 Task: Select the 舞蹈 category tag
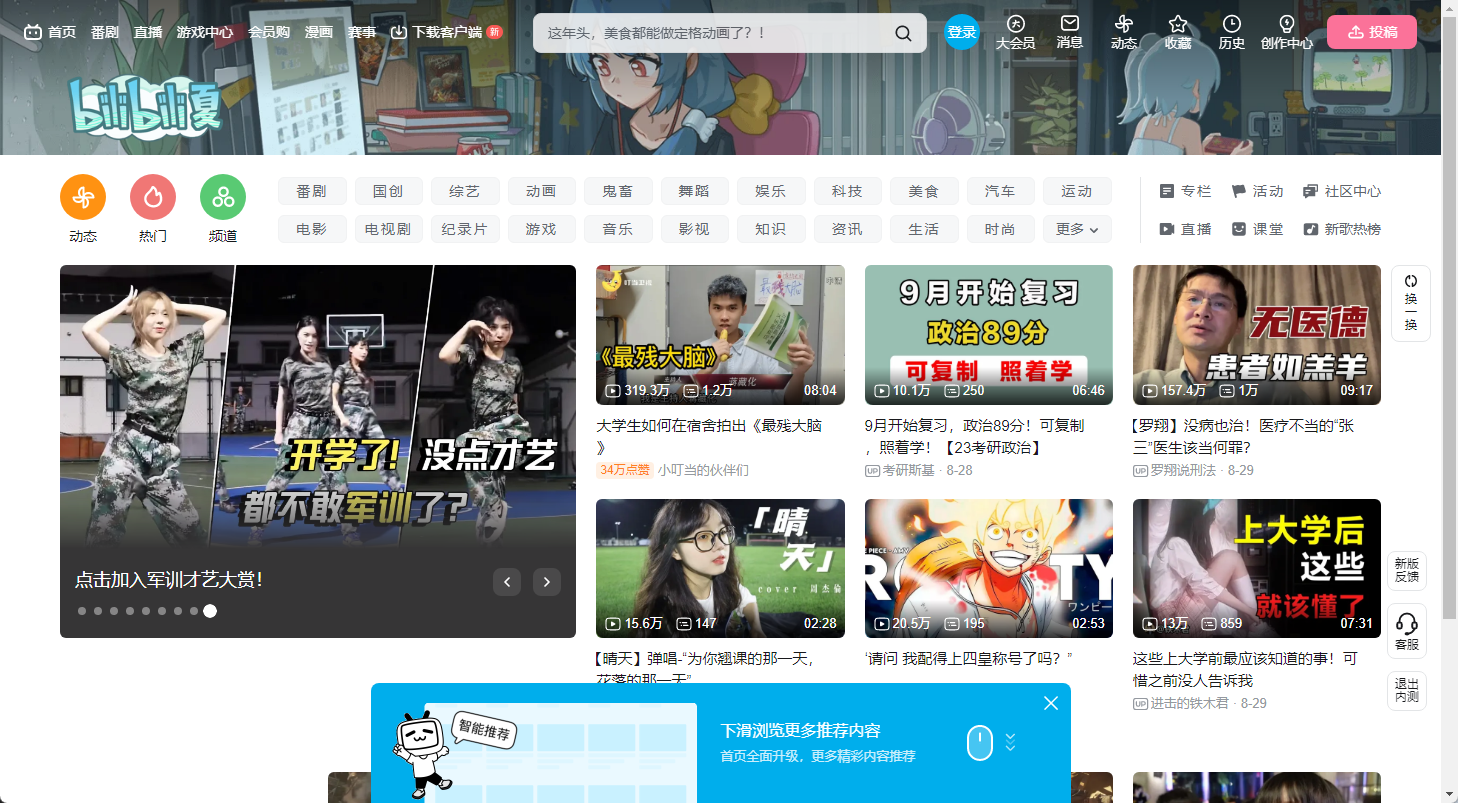(694, 191)
